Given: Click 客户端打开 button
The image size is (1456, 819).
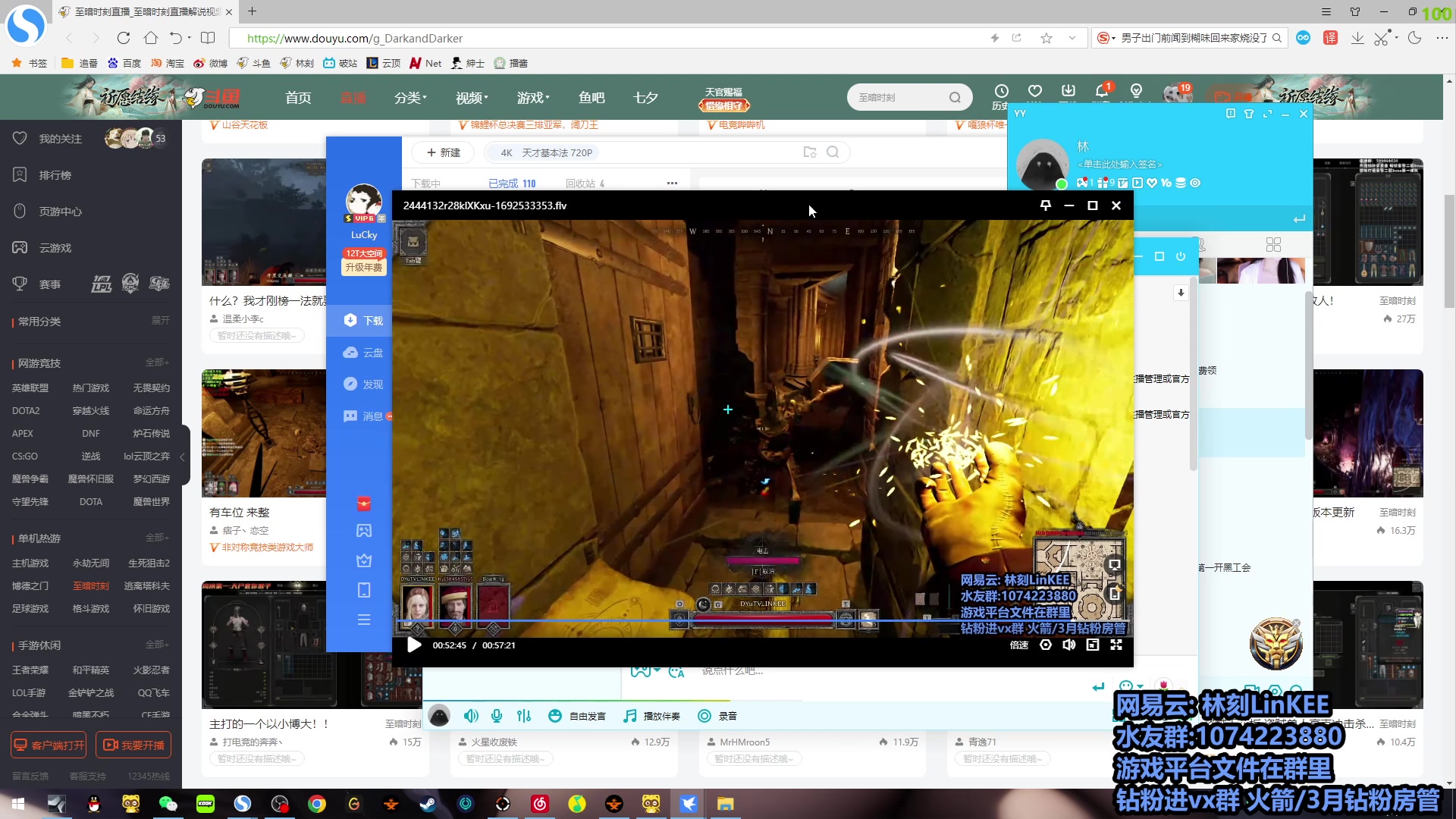Looking at the screenshot, I should click(x=49, y=745).
